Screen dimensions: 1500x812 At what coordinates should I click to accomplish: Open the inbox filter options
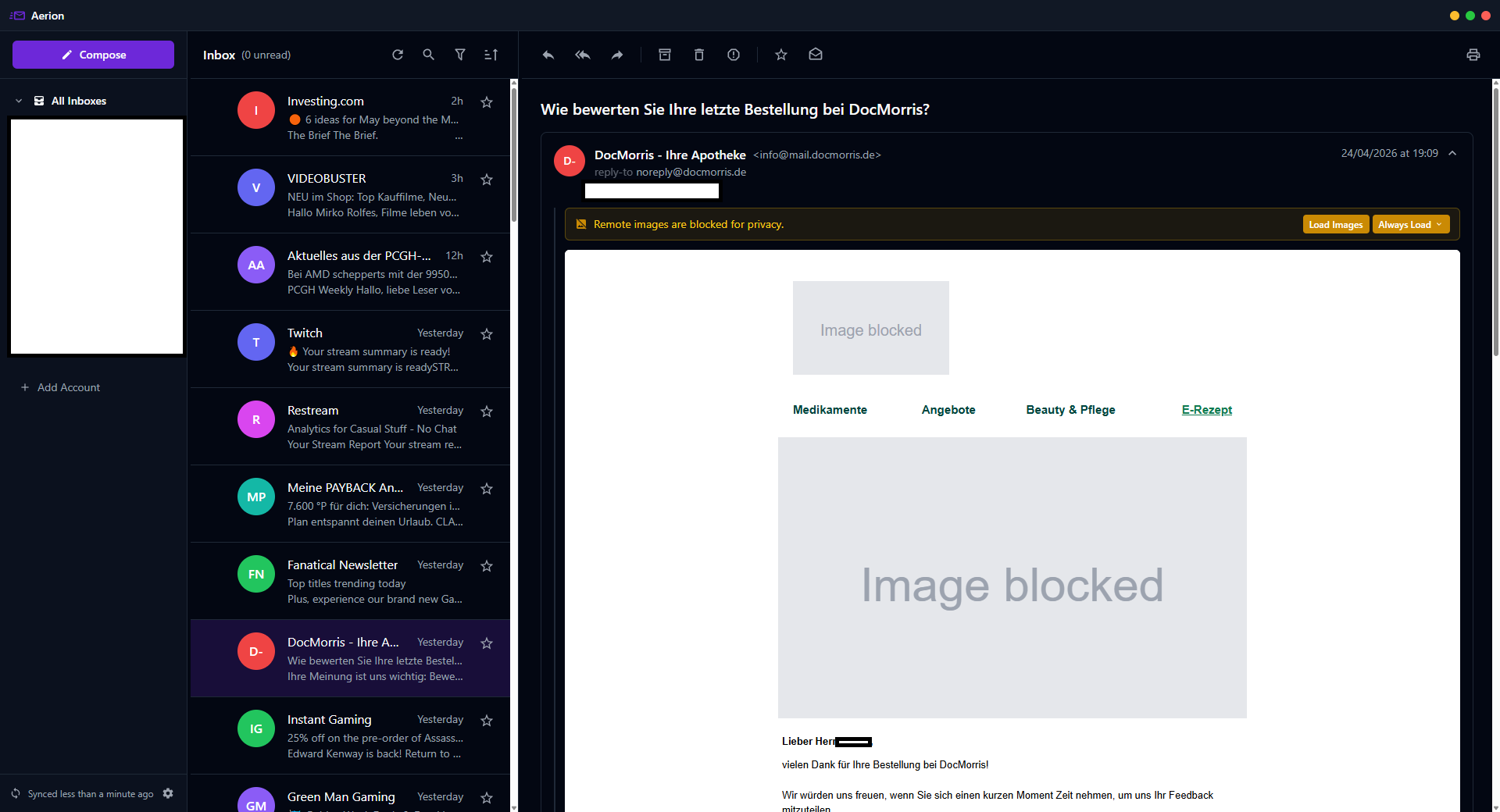pos(460,55)
